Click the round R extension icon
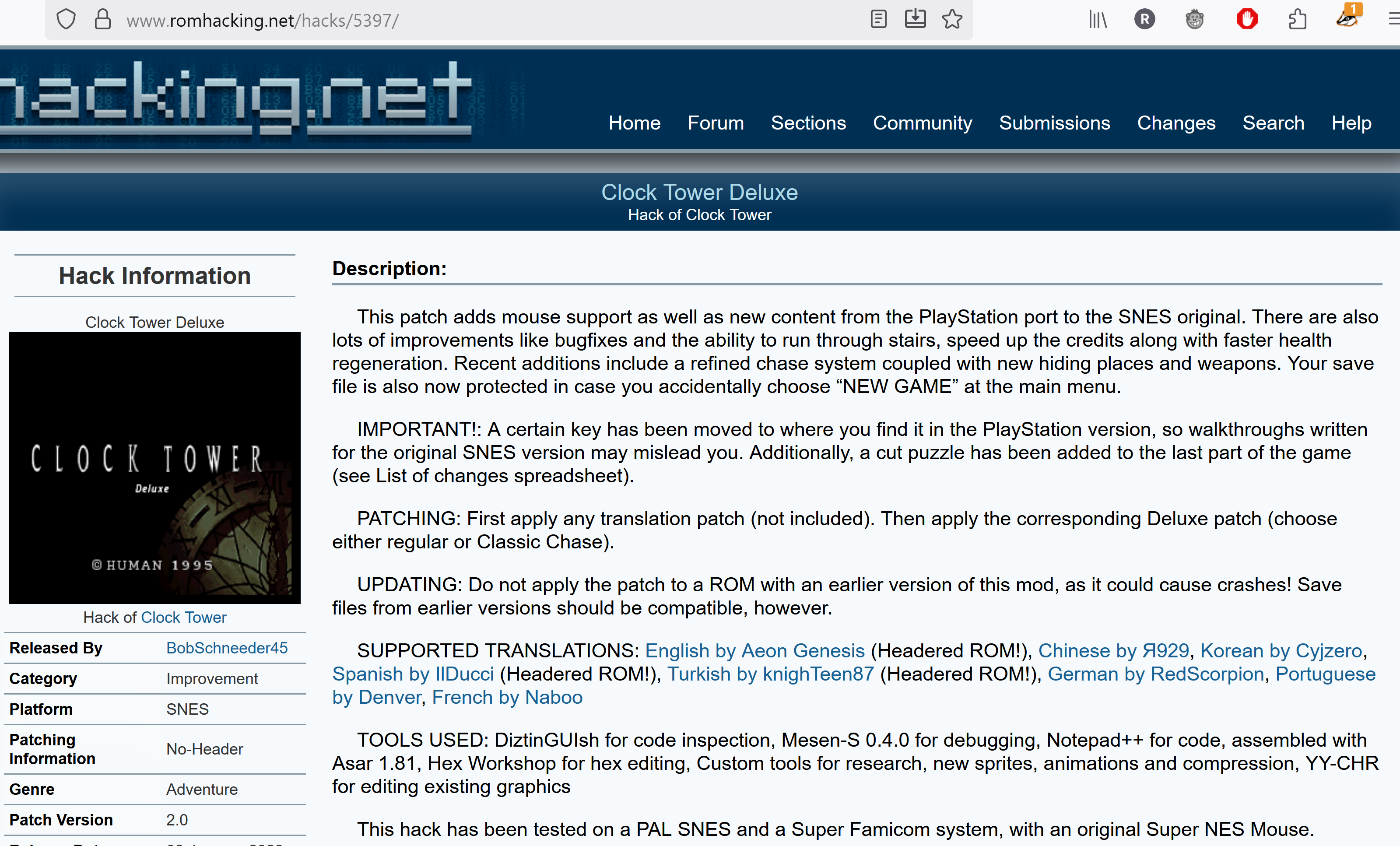 click(x=1144, y=19)
